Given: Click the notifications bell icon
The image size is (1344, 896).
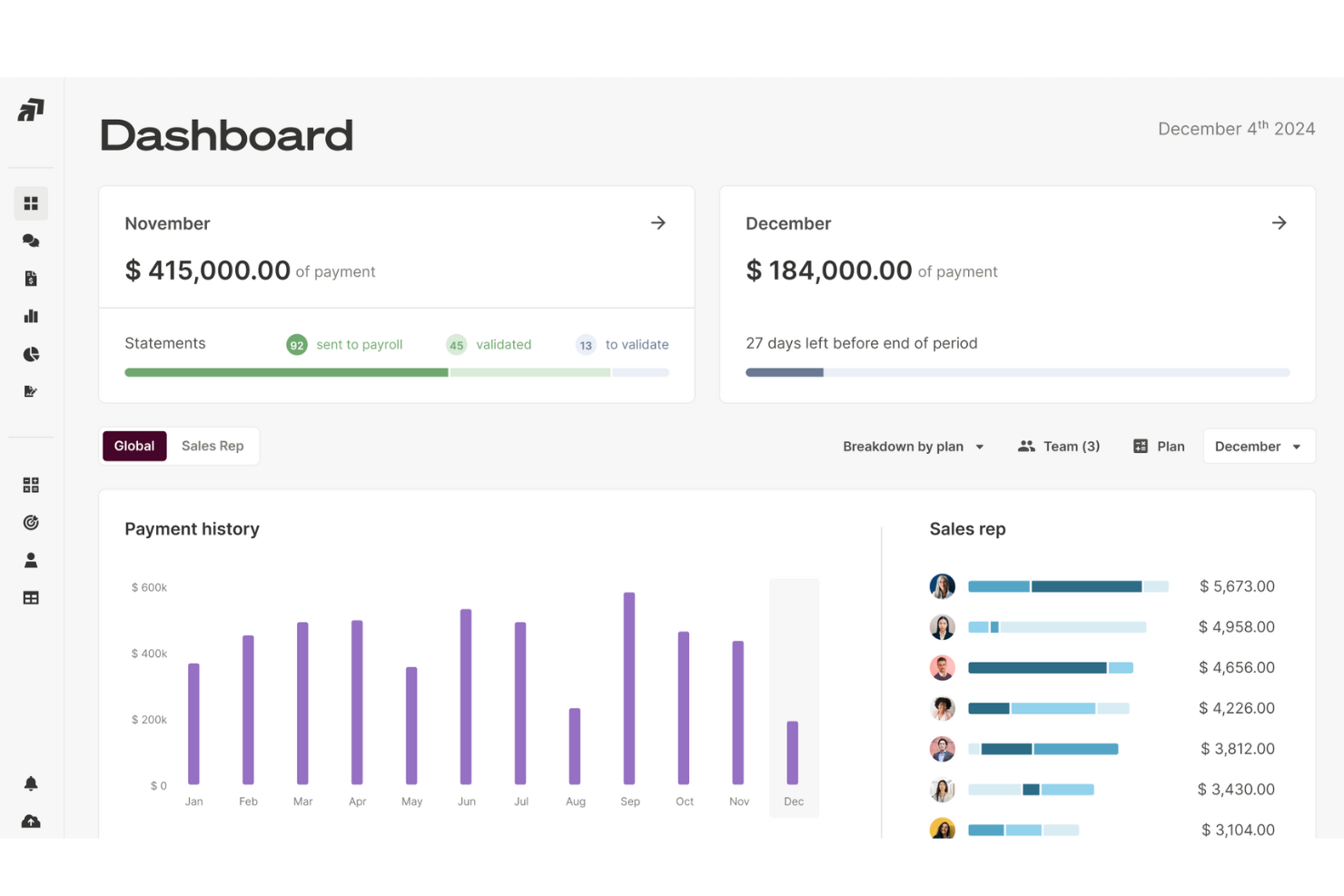Looking at the screenshot, I should 31,783.
